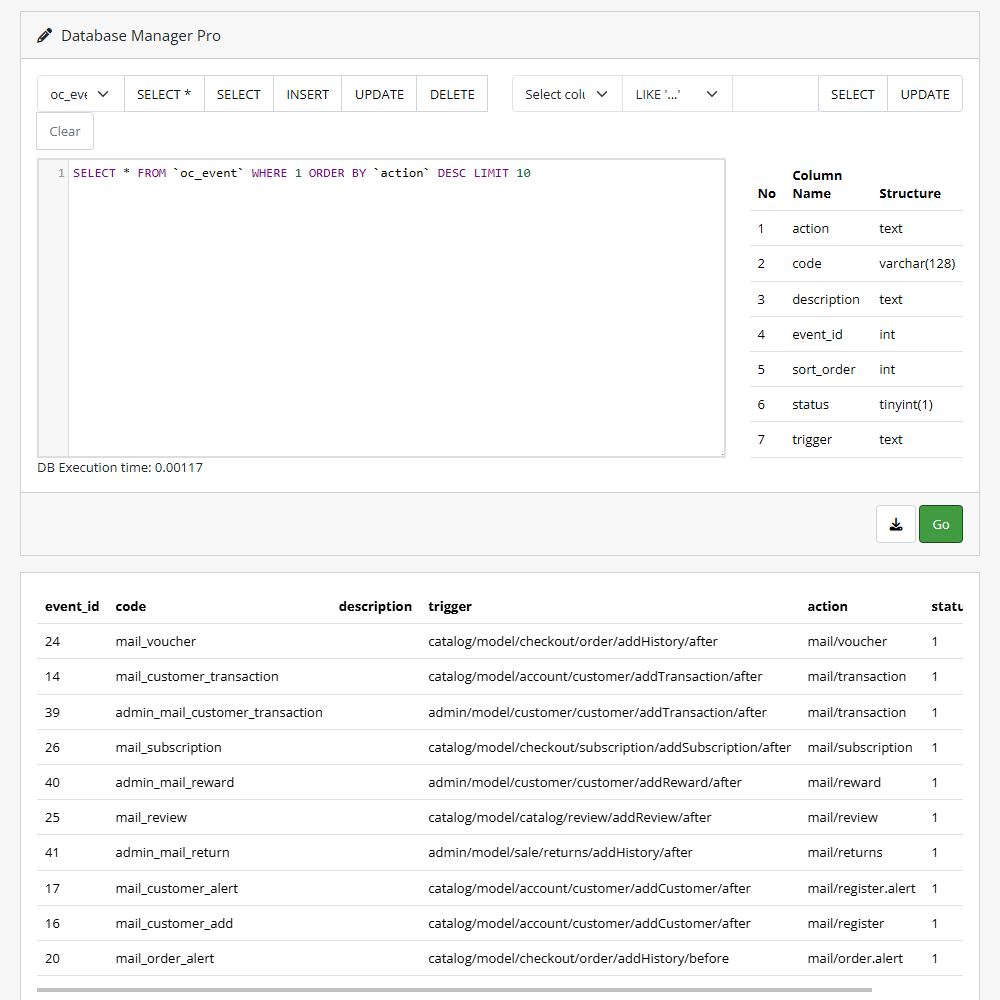The height and width of the screenshot is (1000, 1000).
Task: Select the mail_voucher result row
Action: click(x=155, y=641)
